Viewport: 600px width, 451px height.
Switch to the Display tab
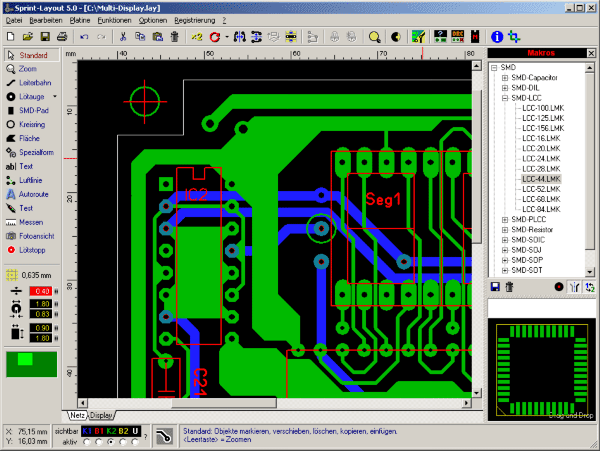103,414
